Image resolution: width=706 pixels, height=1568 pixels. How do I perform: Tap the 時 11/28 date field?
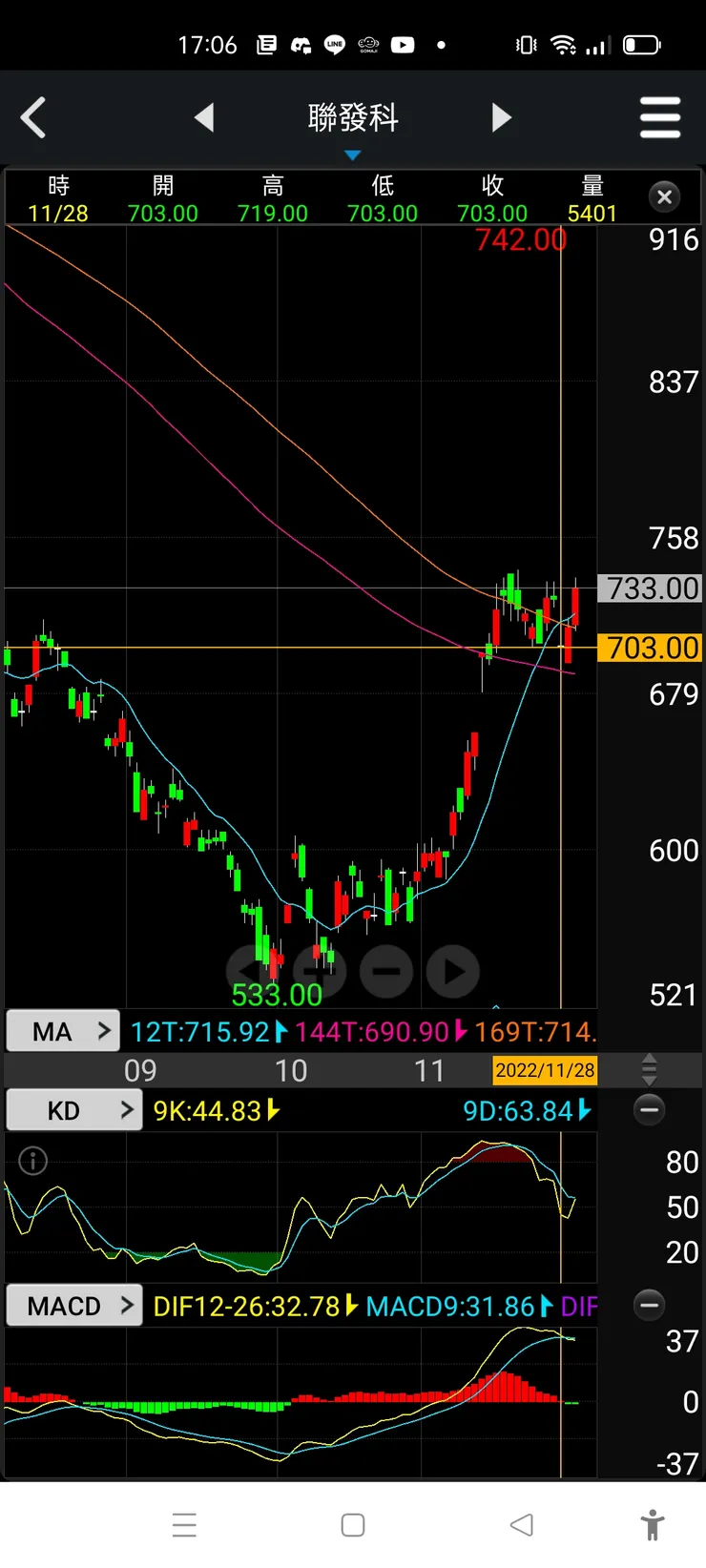click(x=58, y=198)
